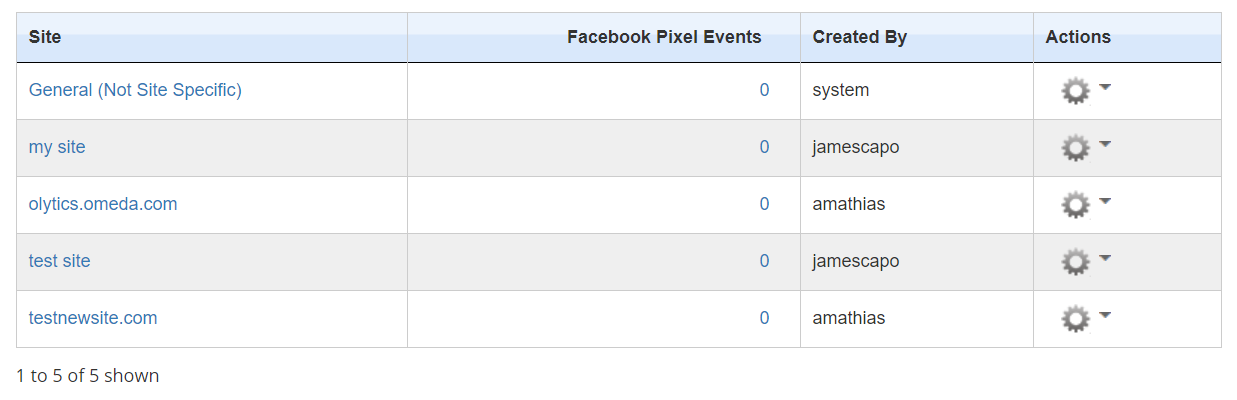Expand actions dropdown arrow for my site
Screen dimensions: 1237x400
coord(1105,145)
